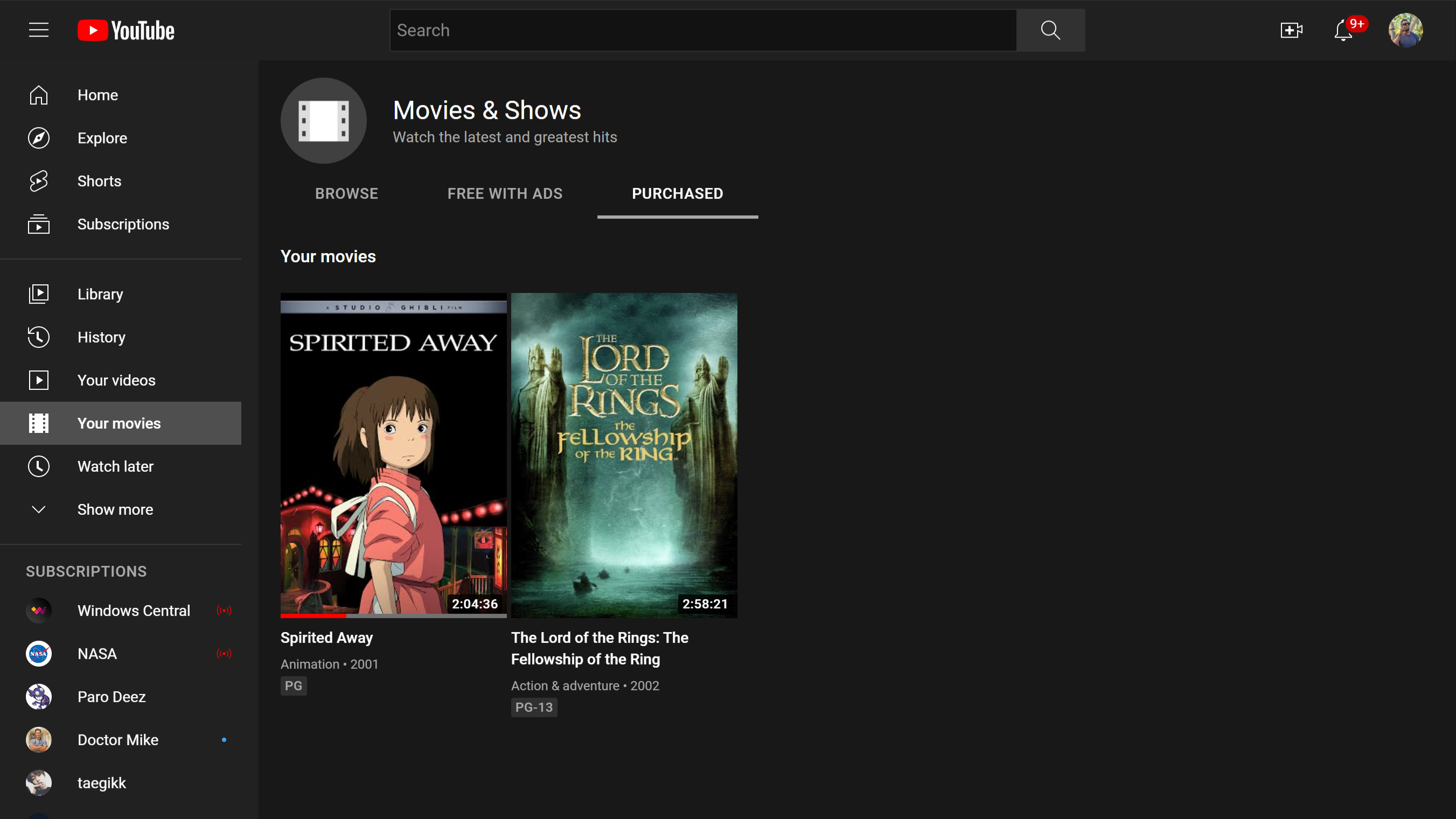Open Lord of the Rings title link
The width and height of the screenshot is (1456, 819).
pyautogui.click(x=599, y=648)
